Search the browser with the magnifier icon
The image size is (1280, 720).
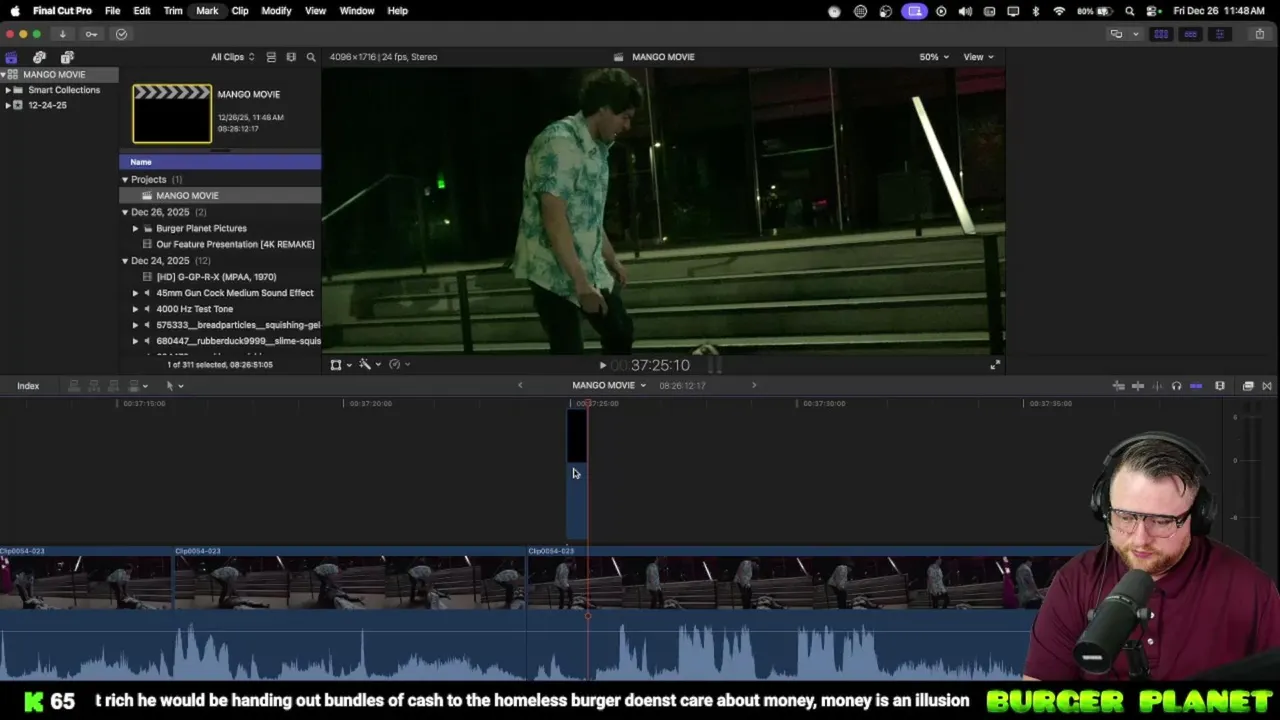click(x=311, y=57)
